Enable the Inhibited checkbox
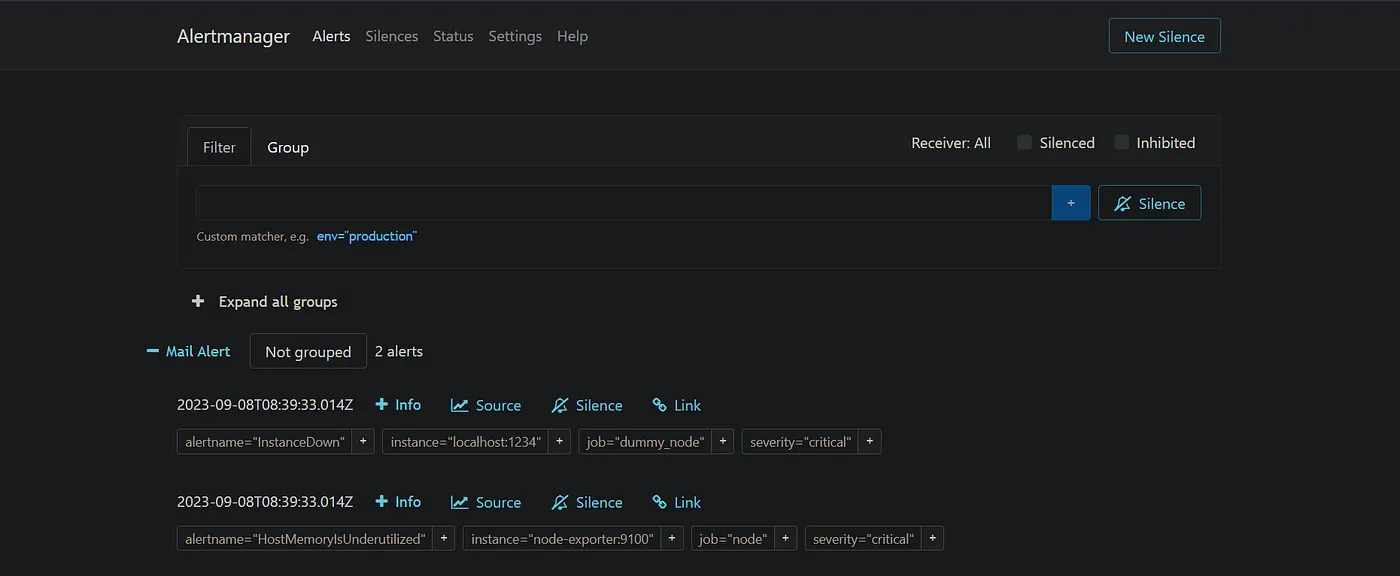This screenshot has height=576, width=1400. pyautogui.click(x=1122, y=142)
